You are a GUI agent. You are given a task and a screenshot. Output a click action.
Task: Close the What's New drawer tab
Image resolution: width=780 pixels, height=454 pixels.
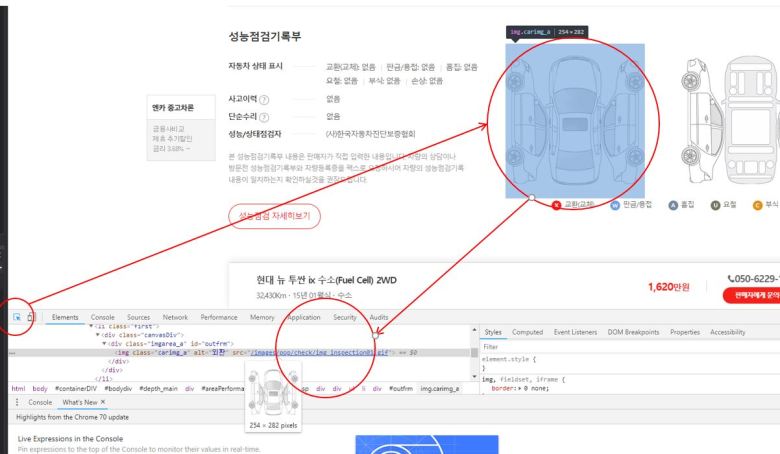pyautogui.click(x=102, y=401)
